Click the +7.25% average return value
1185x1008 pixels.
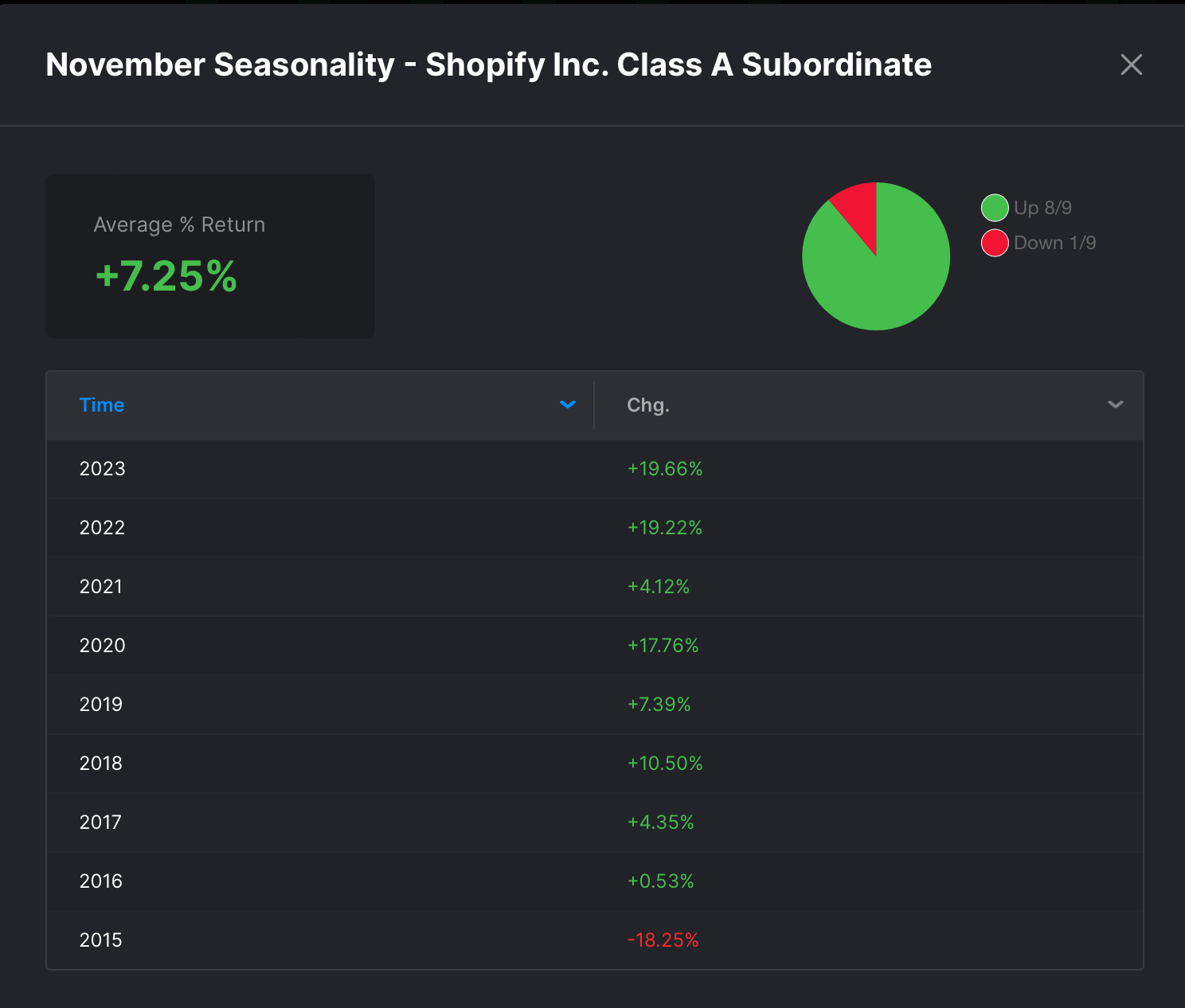coord(166,276)
